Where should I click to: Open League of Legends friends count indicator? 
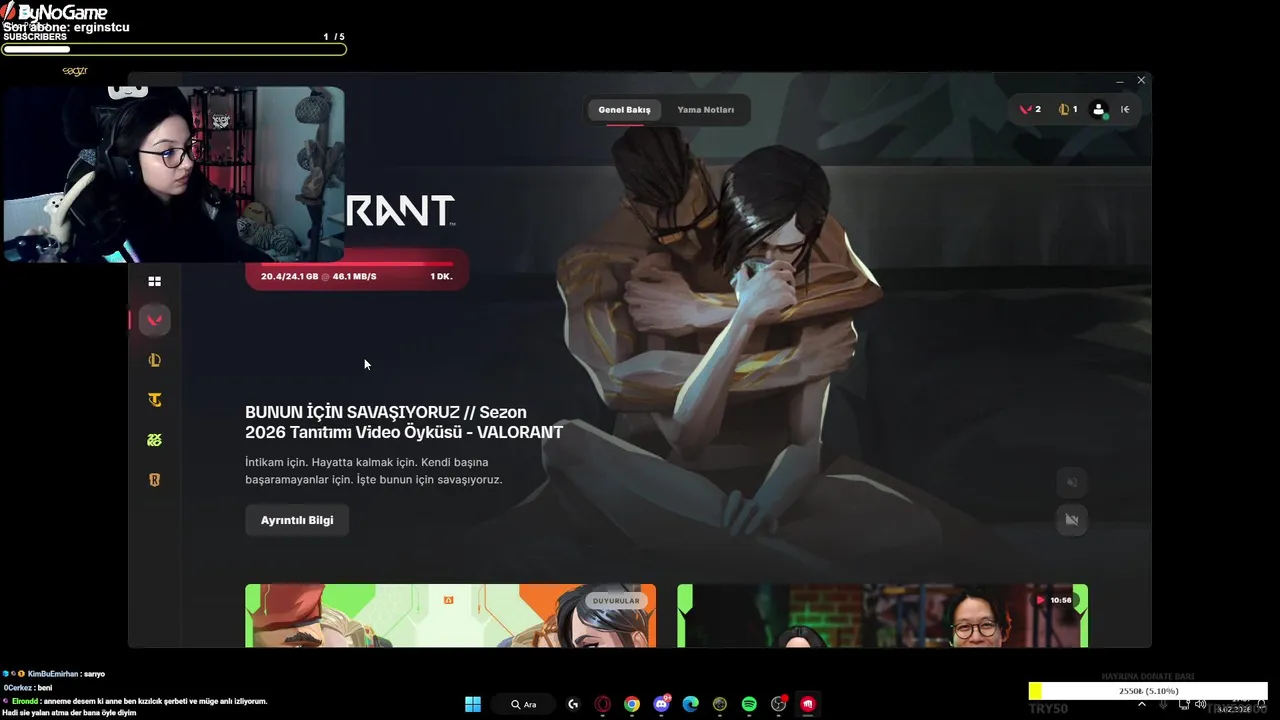click(x=1068, y=110)
